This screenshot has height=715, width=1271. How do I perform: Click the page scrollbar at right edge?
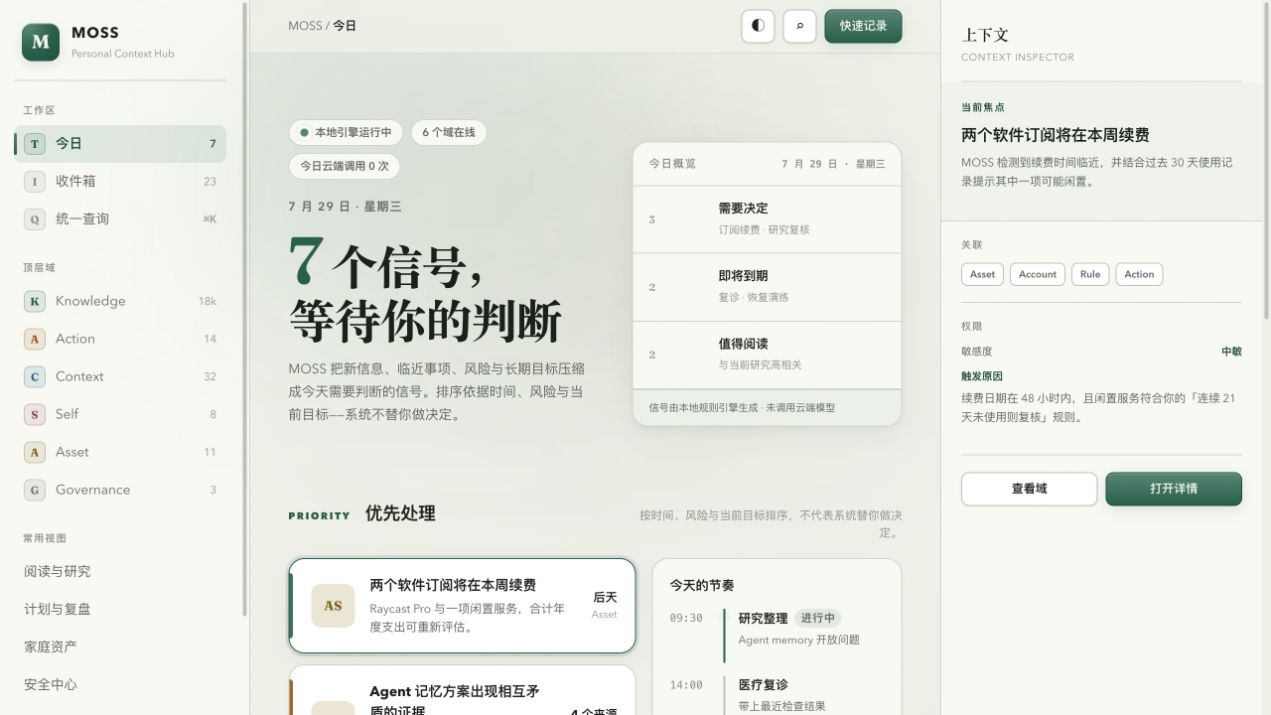(x=1267, y=160)
